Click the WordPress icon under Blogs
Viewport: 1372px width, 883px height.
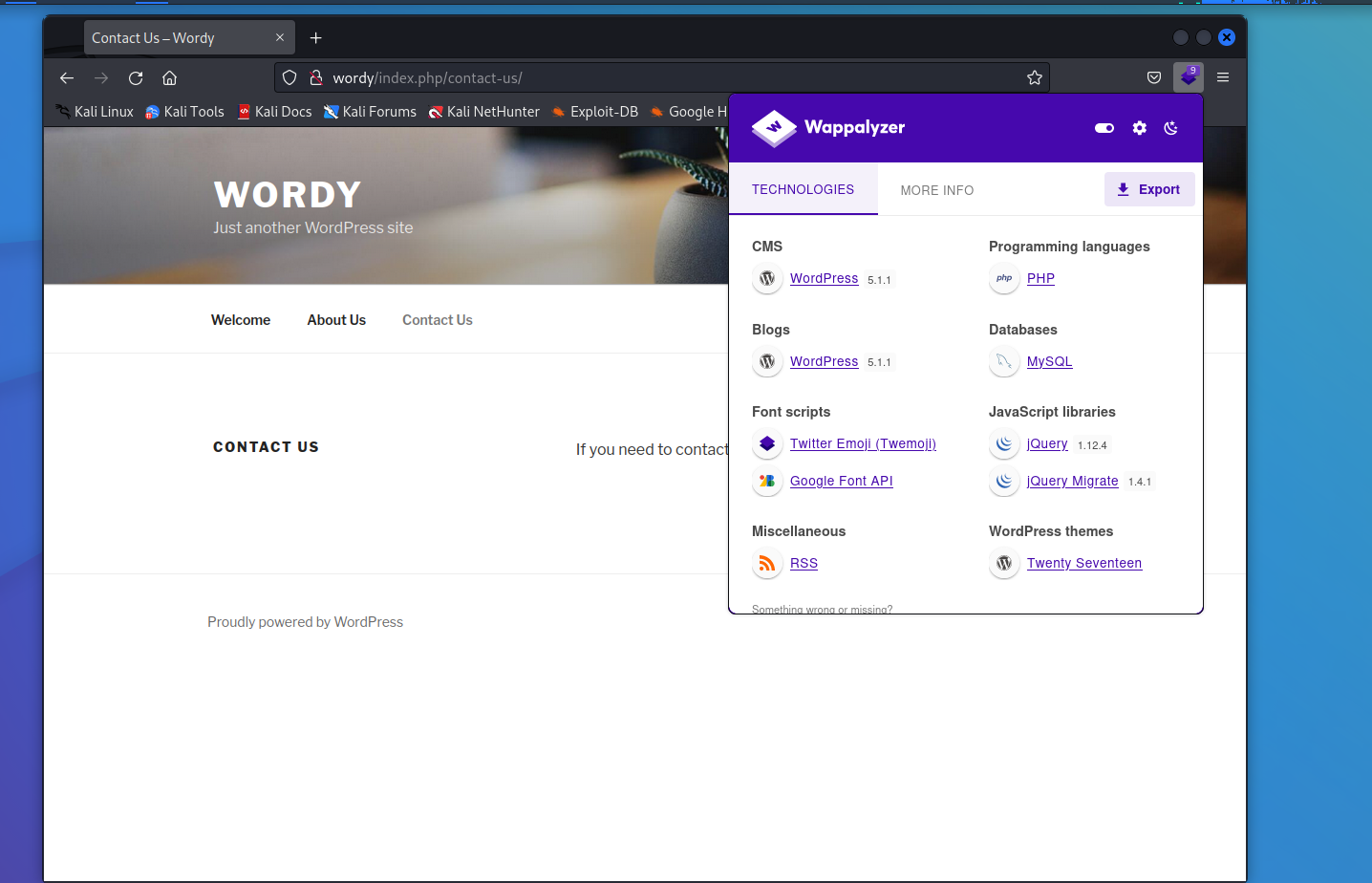pos(767,361)
